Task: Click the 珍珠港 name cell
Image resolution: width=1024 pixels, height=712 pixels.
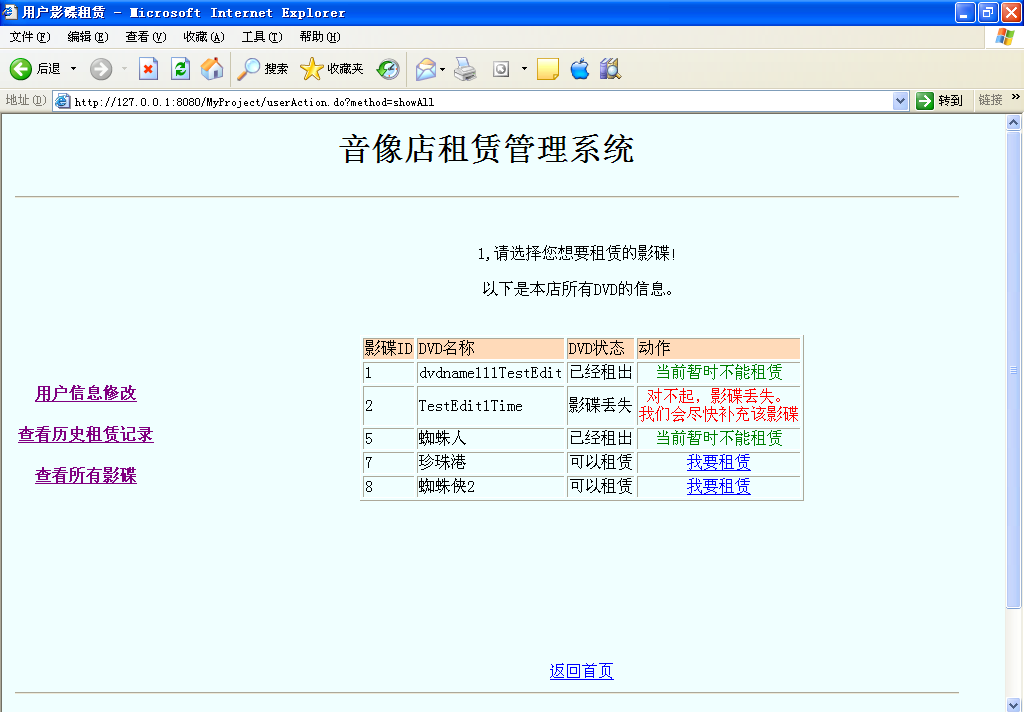Action: click(490, 462)
